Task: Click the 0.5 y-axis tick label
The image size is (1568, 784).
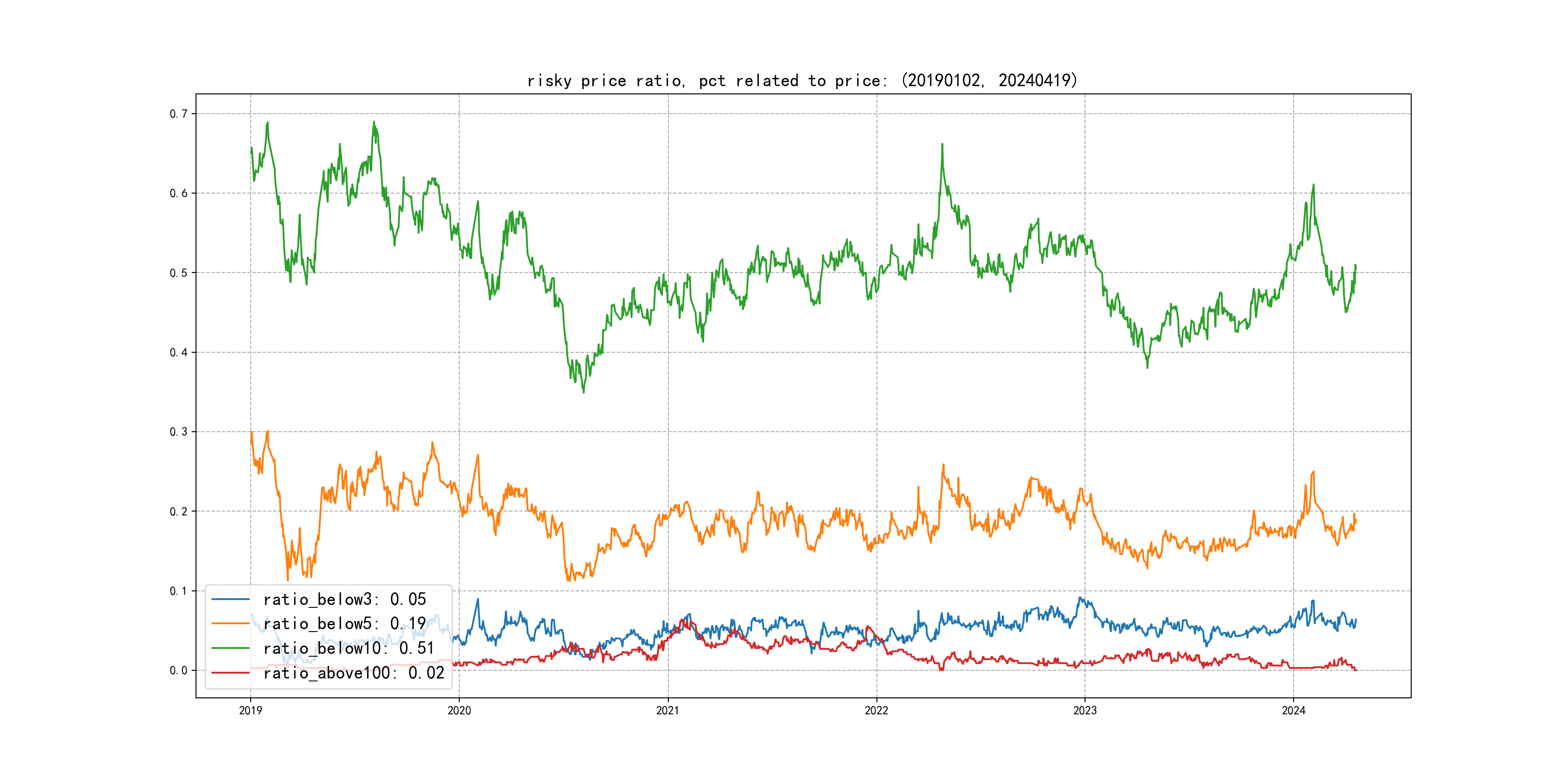Action: click(x=179, y=272)
